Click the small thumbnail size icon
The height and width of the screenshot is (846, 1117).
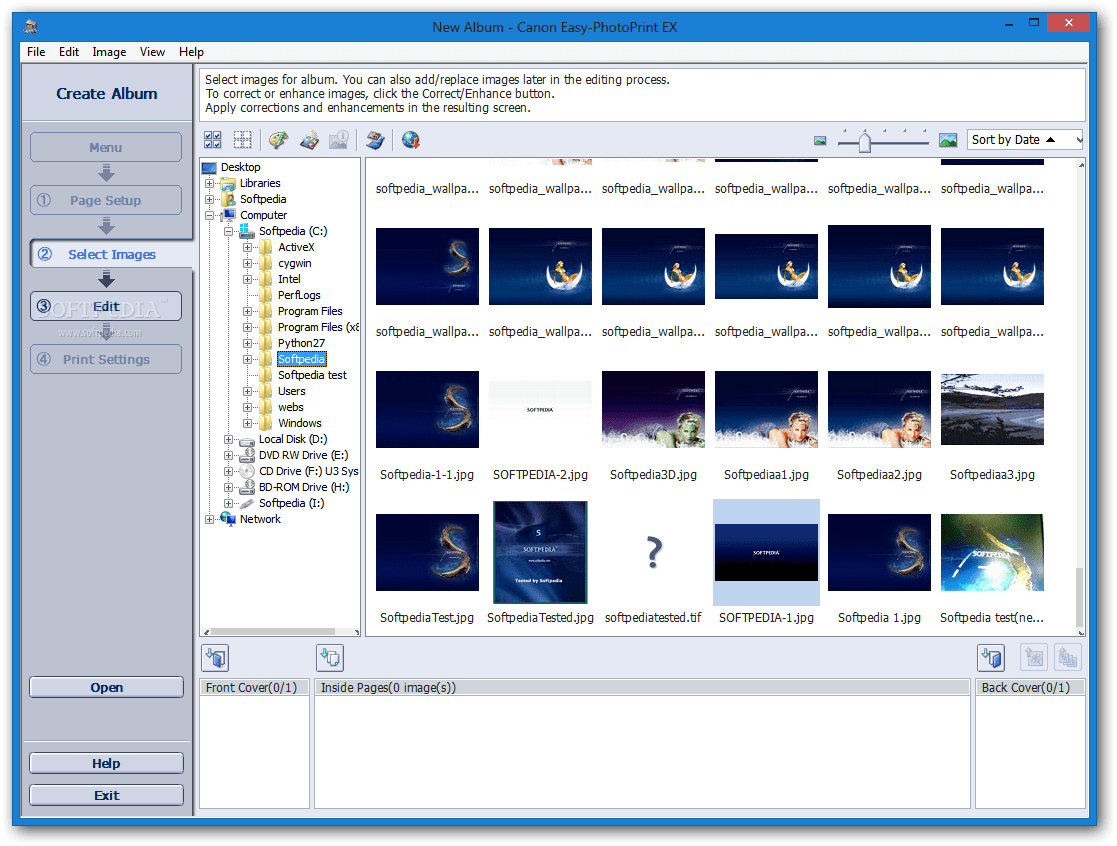820,140
